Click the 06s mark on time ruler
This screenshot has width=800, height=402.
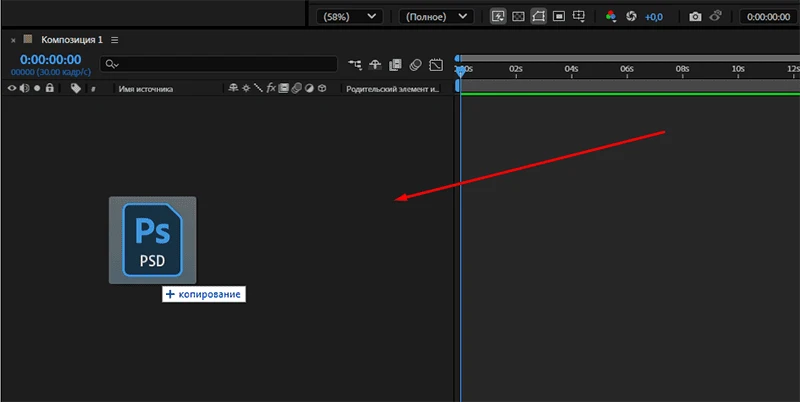coord(627,69)
